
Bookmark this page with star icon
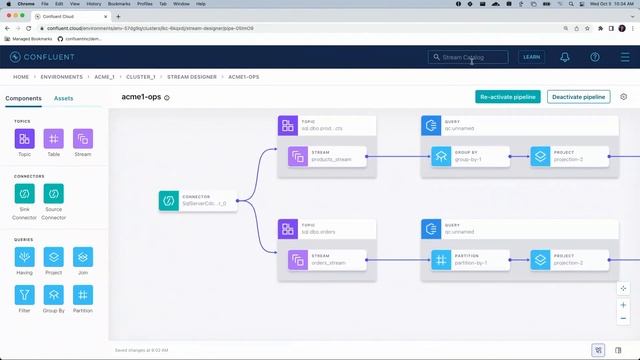pyautogui.click(x=587, y=28)
